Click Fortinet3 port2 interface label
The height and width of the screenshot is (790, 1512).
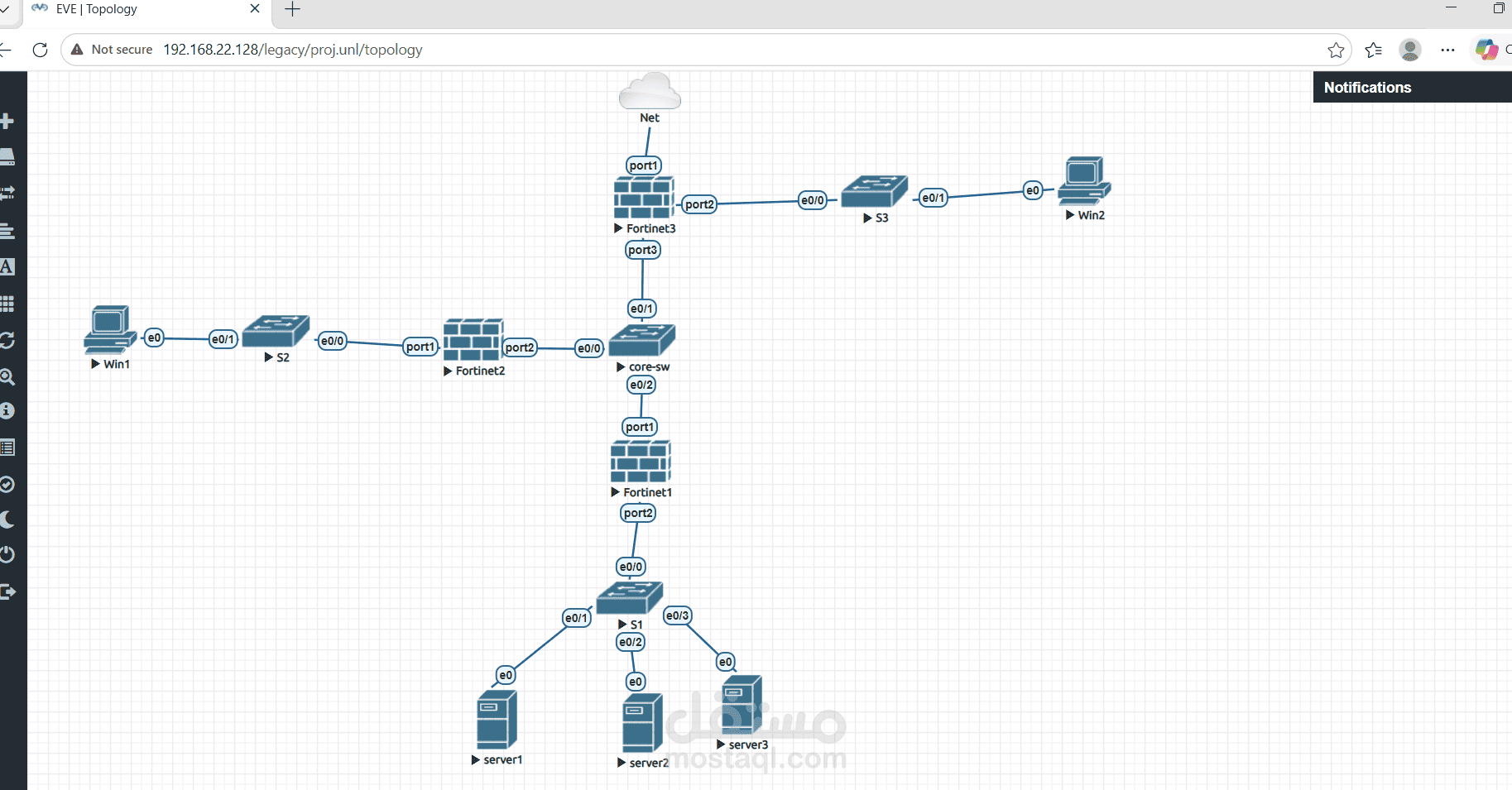699,204
